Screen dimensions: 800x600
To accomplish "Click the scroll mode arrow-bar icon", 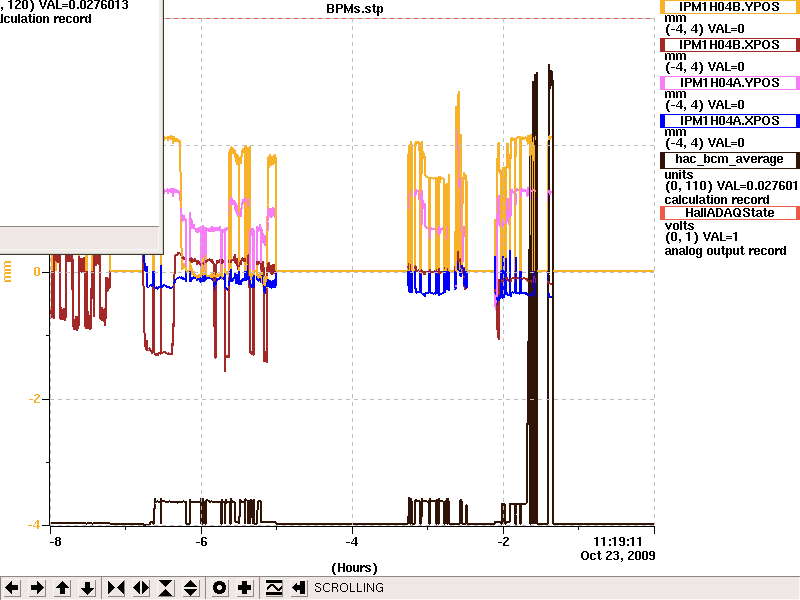I will [x=299, y=588].
